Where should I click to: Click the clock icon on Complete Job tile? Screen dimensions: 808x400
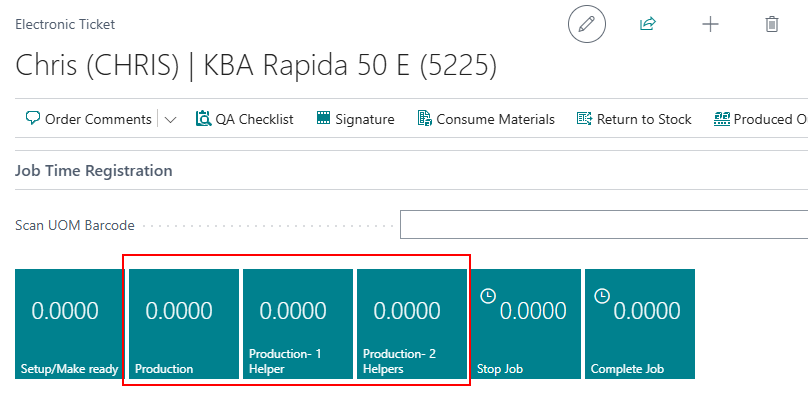click(601, 296)
